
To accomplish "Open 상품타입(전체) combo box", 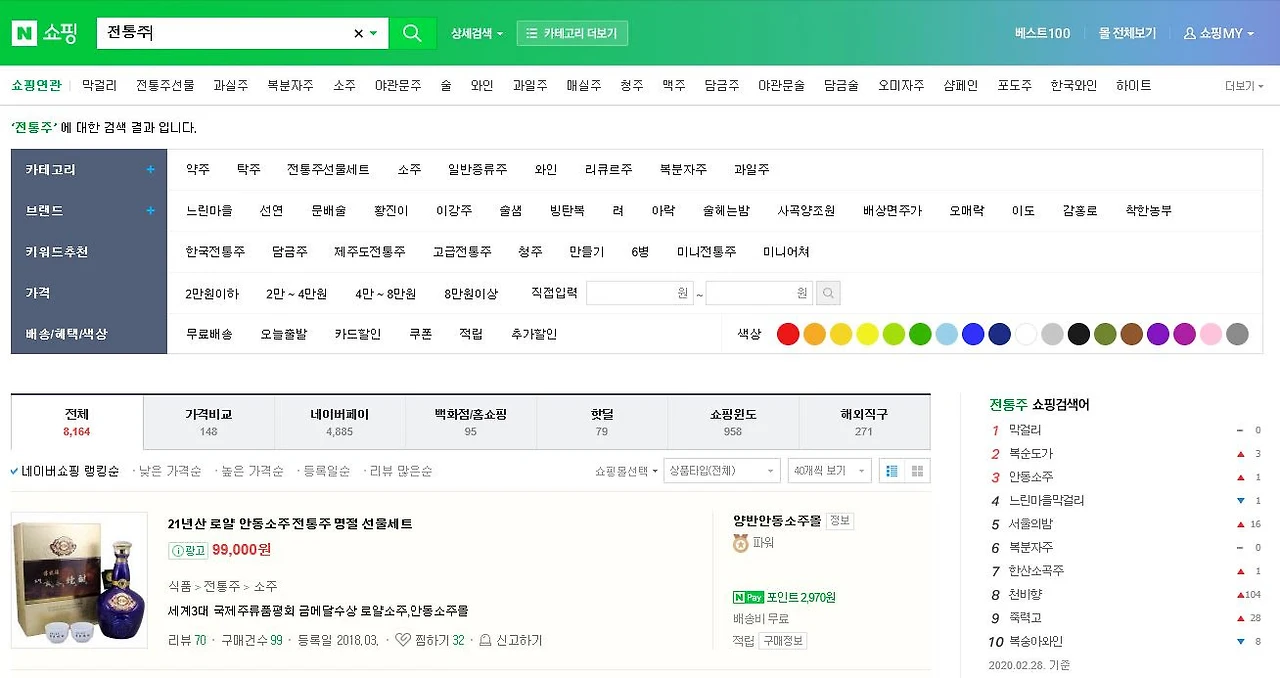I will pyautogui.click(x=721, y=471).
